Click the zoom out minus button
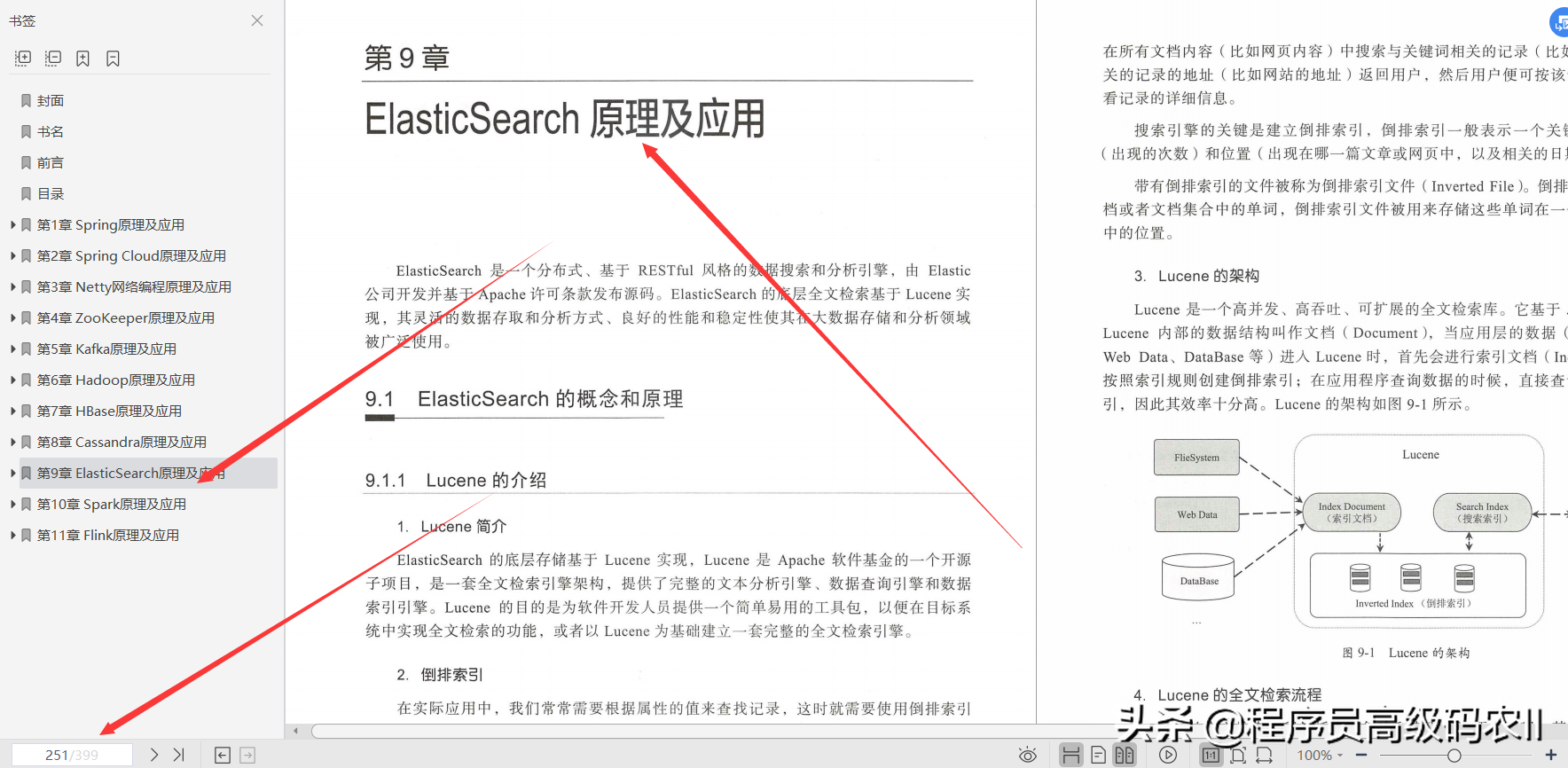 pyautogui.click(x=1361, y=756)
